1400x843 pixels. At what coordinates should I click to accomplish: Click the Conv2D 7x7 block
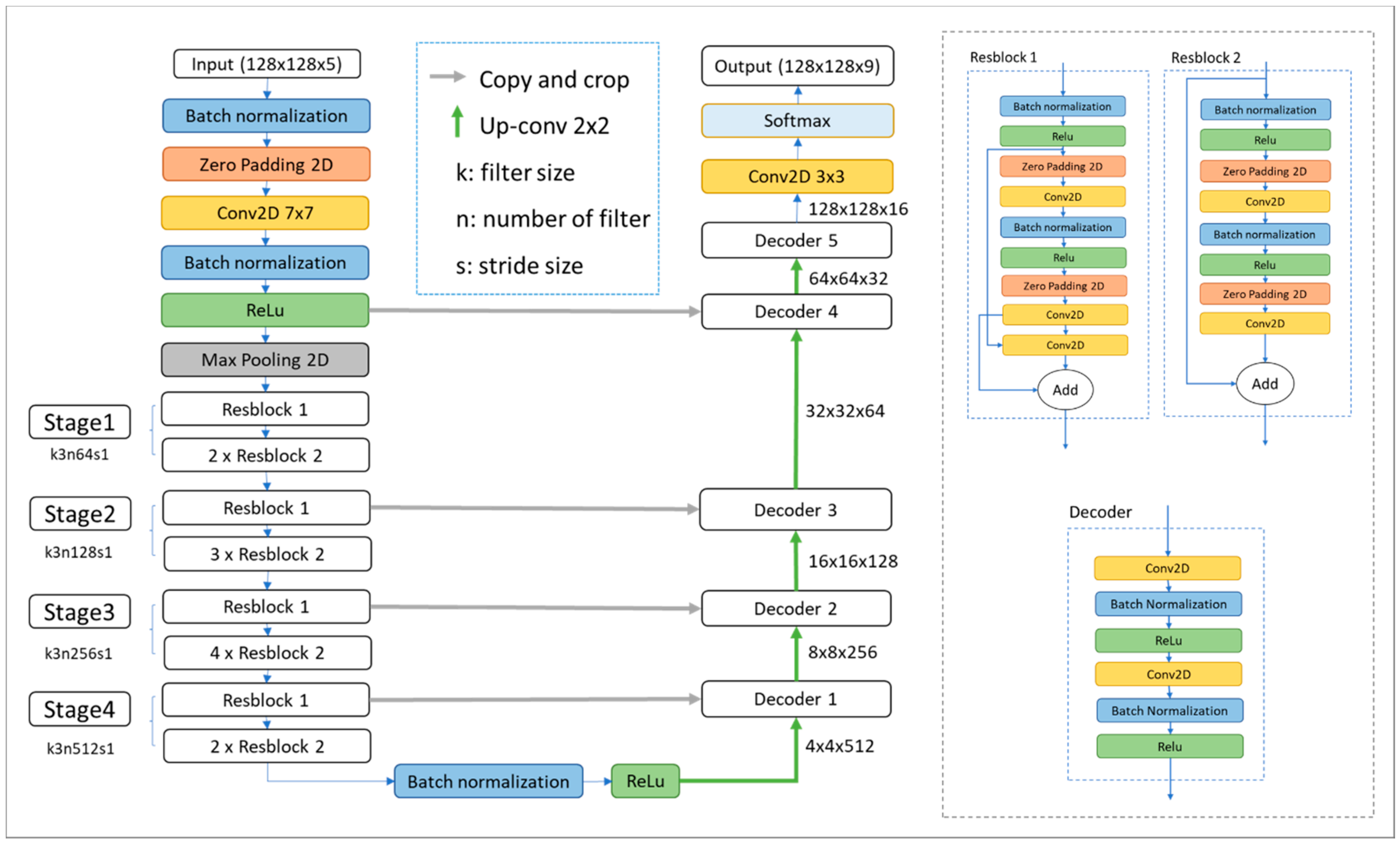tap(265, 213)
